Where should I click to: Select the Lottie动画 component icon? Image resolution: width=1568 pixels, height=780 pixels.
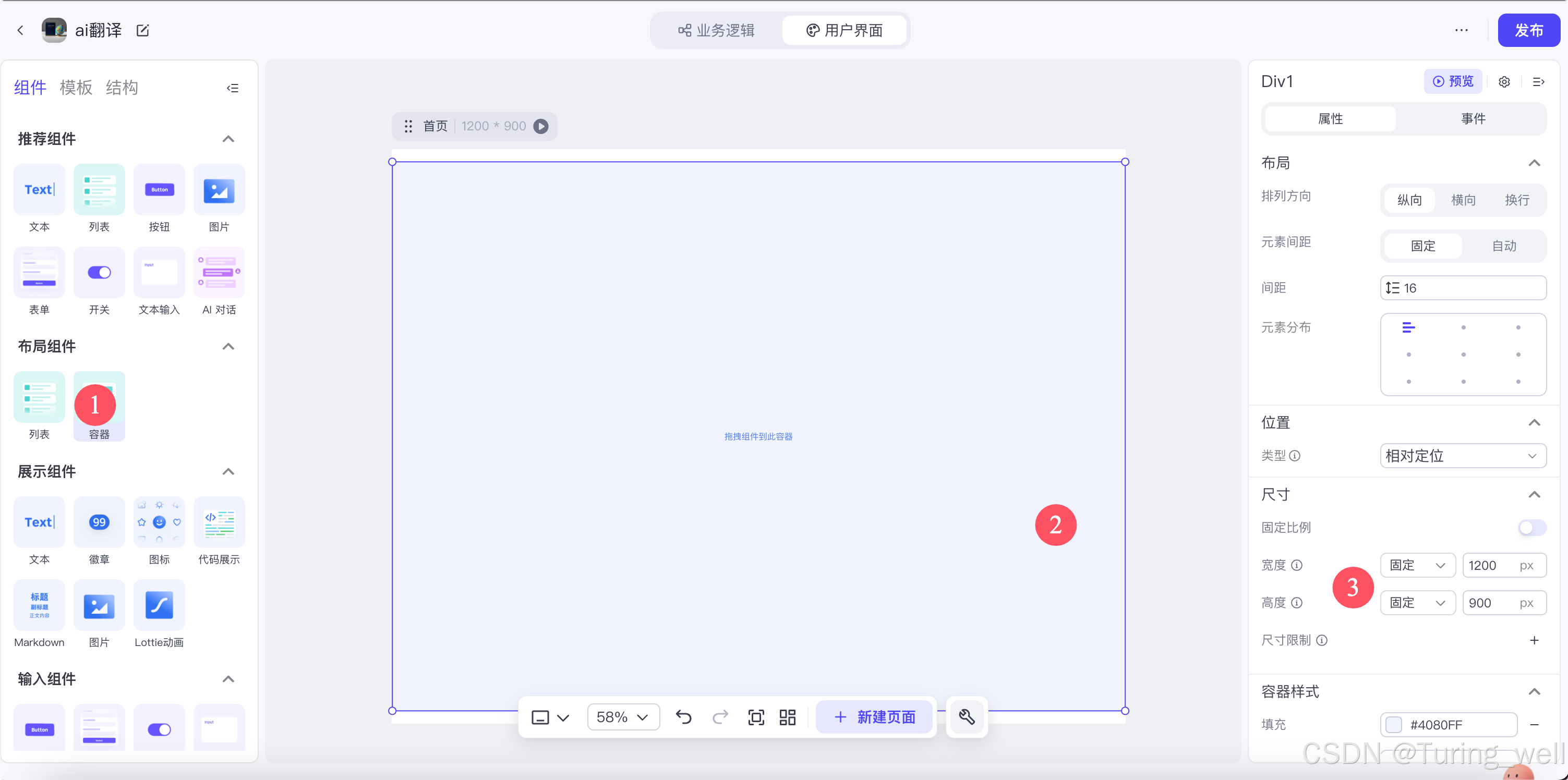tap(159, 605)
